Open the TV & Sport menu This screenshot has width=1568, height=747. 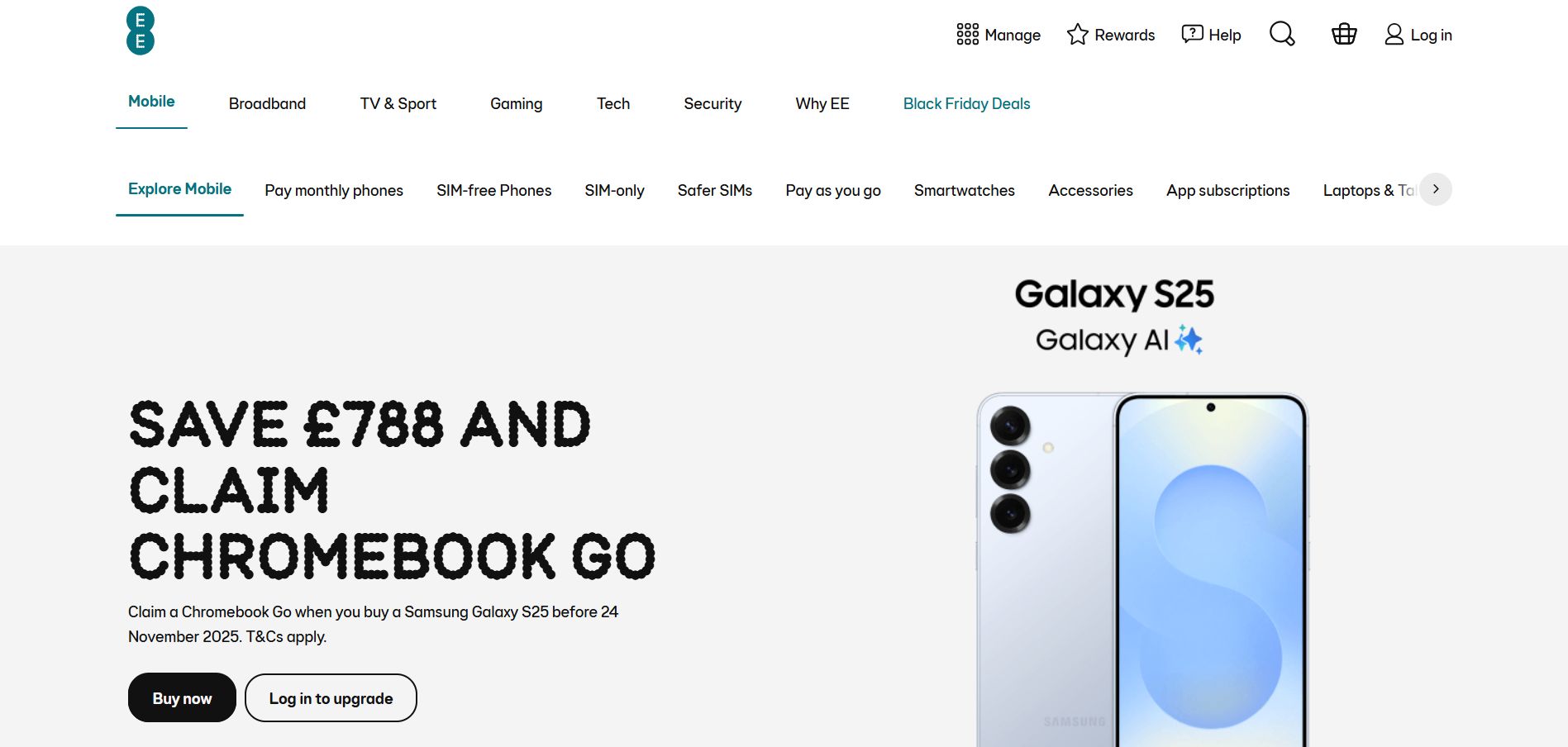(x=398, y=103)
